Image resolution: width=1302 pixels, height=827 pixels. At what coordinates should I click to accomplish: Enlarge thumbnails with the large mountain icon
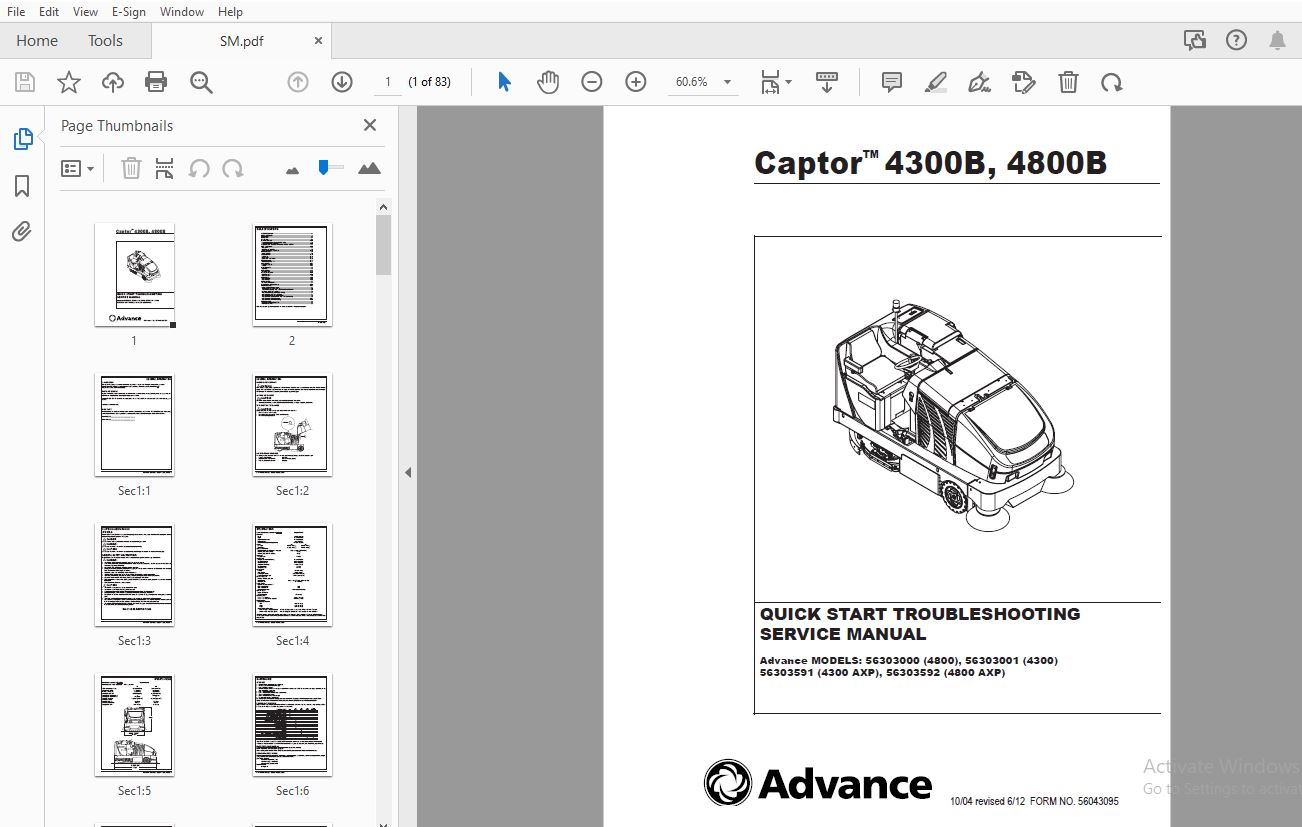[x=369, y=168]
